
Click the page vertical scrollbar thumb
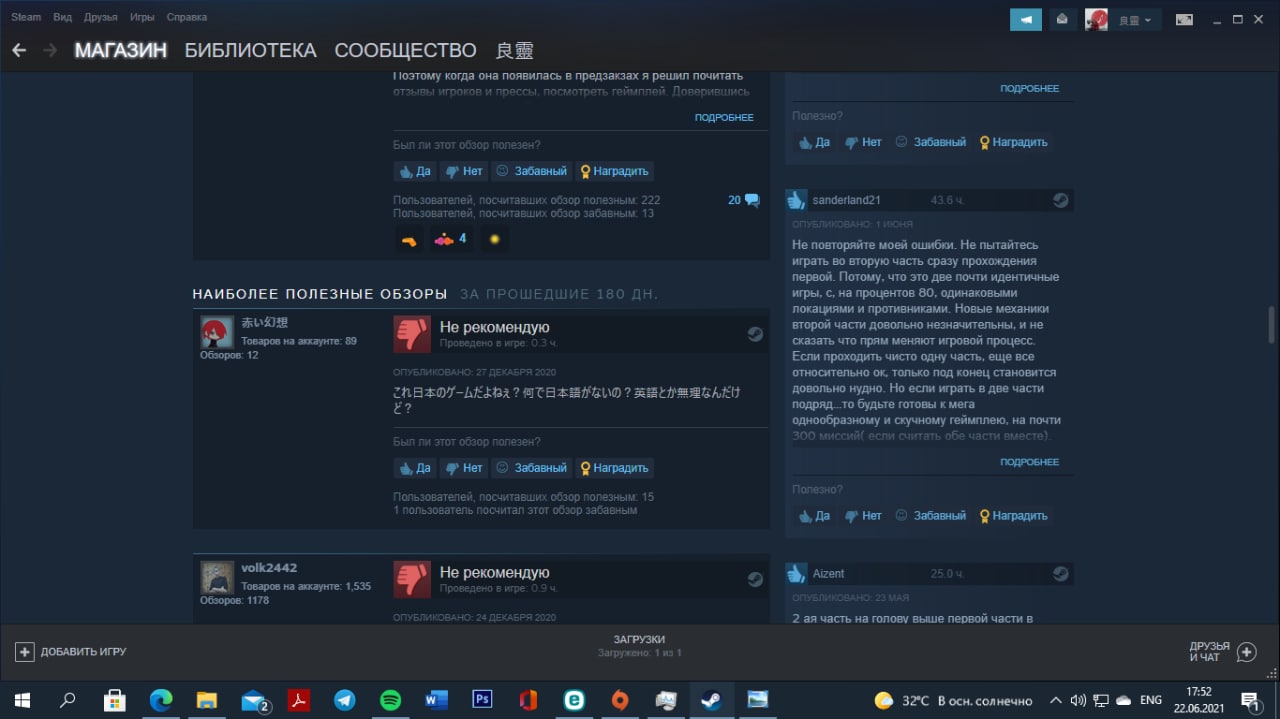click(x=1272, y=324)
